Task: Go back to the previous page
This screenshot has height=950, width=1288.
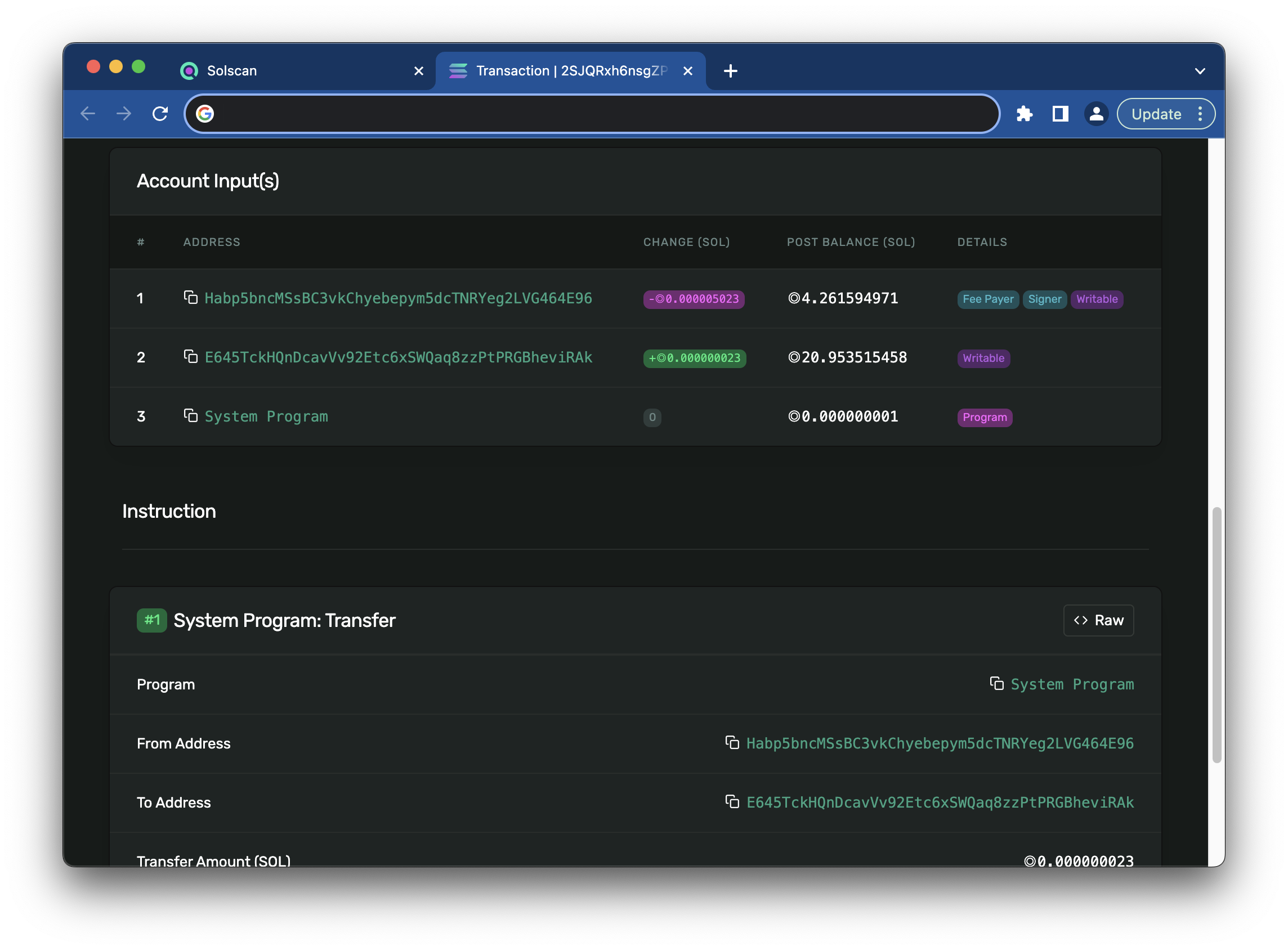Action: (88, 114)
